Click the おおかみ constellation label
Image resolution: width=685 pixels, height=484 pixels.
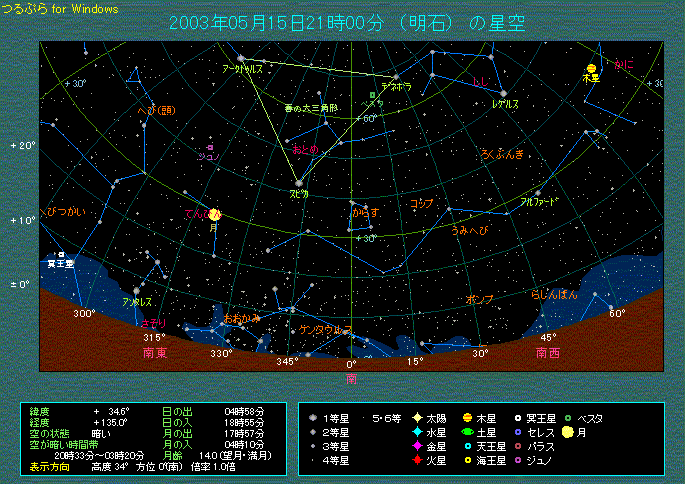(x=242, y=318)
